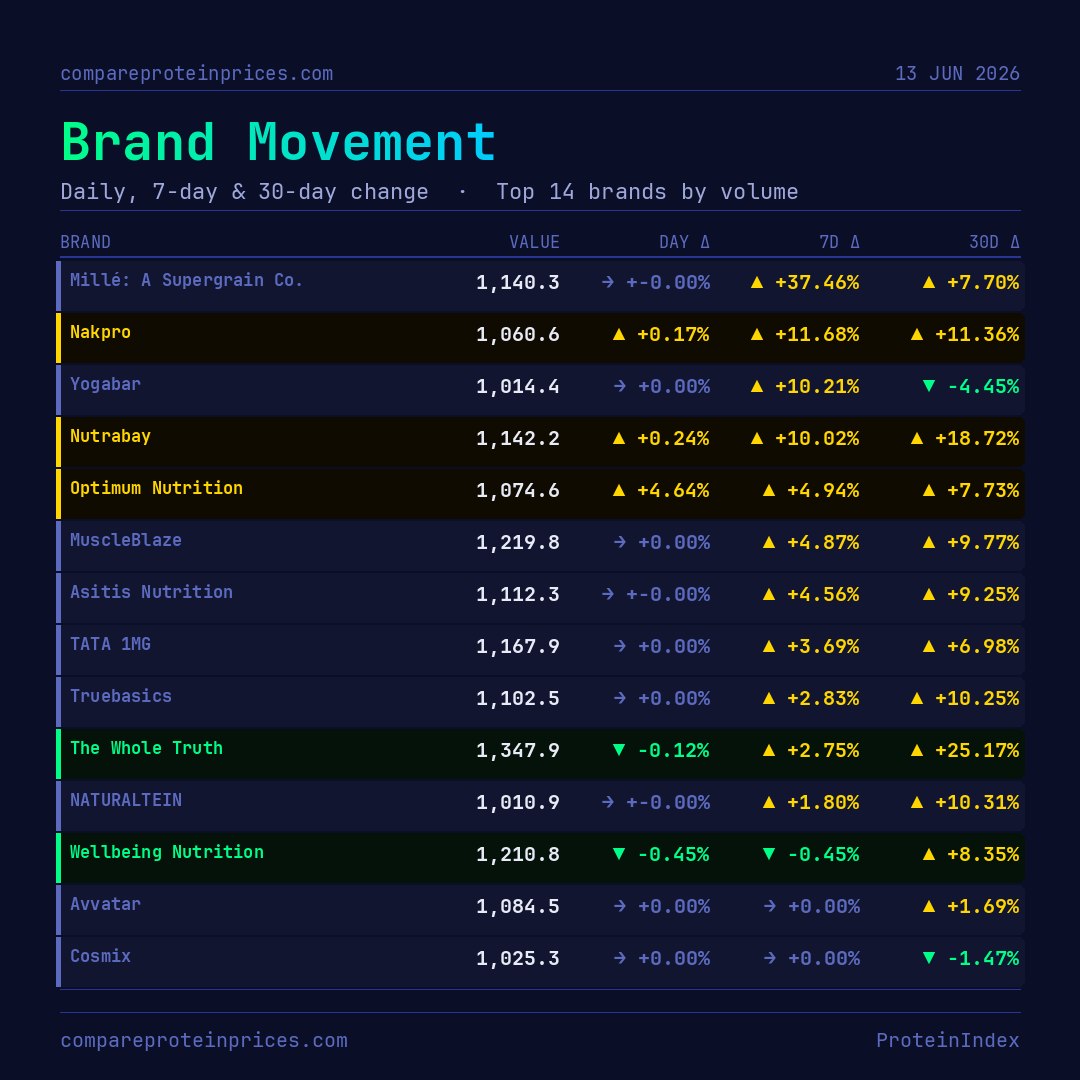Click Truebasics value 1,102.5
Image resolution: width=1080 pixels, height=1080 pixels.
coord(517,698)
